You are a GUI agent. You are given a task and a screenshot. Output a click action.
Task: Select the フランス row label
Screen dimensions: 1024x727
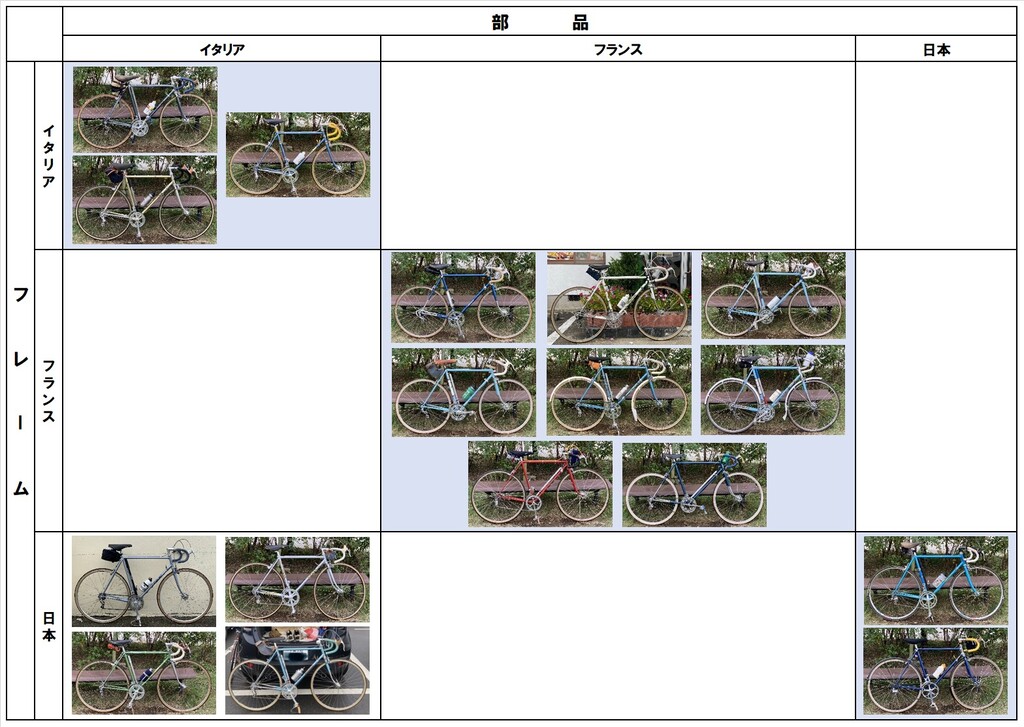click(48, 391)
